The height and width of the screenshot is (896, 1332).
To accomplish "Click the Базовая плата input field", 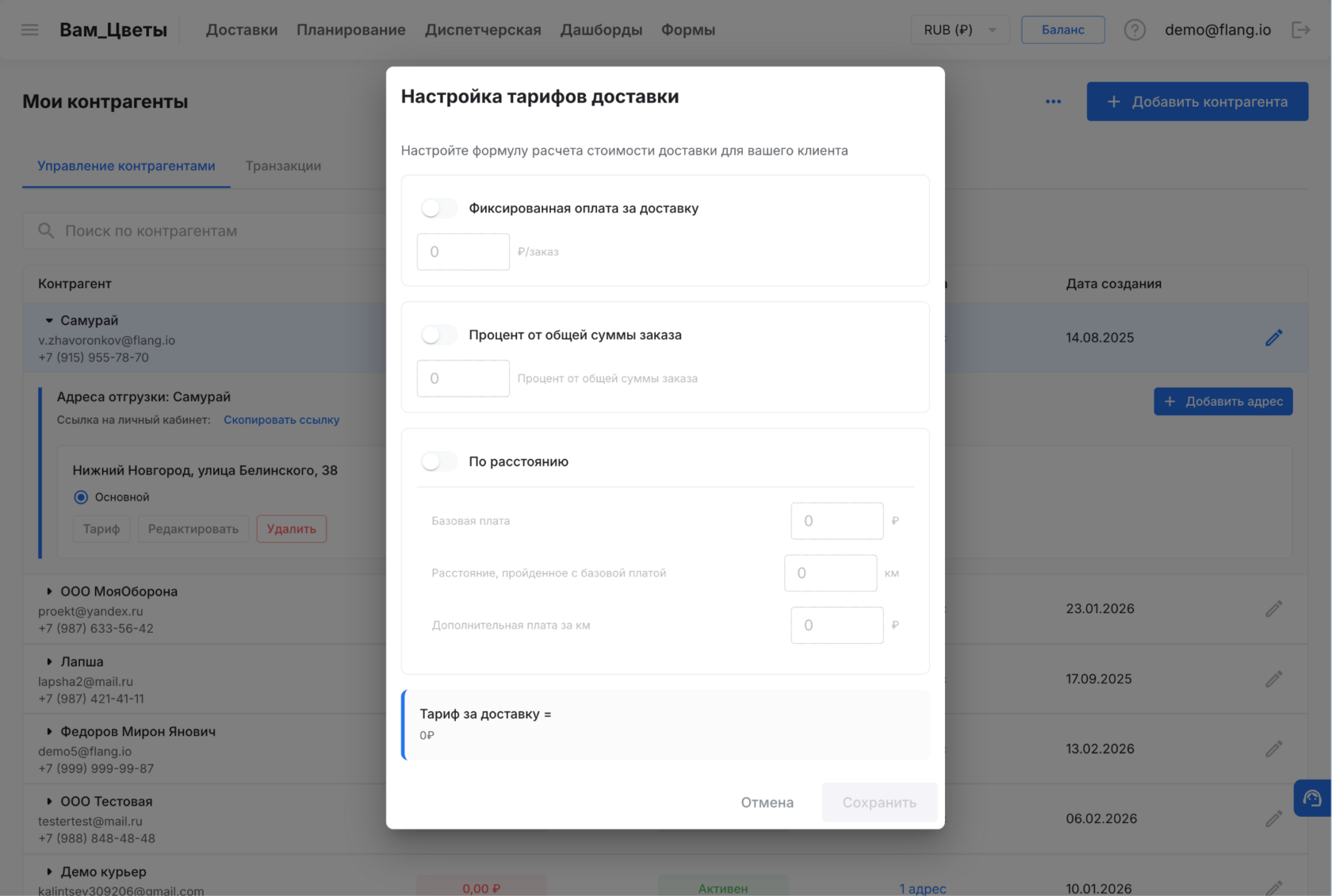I will pos(837,521).
